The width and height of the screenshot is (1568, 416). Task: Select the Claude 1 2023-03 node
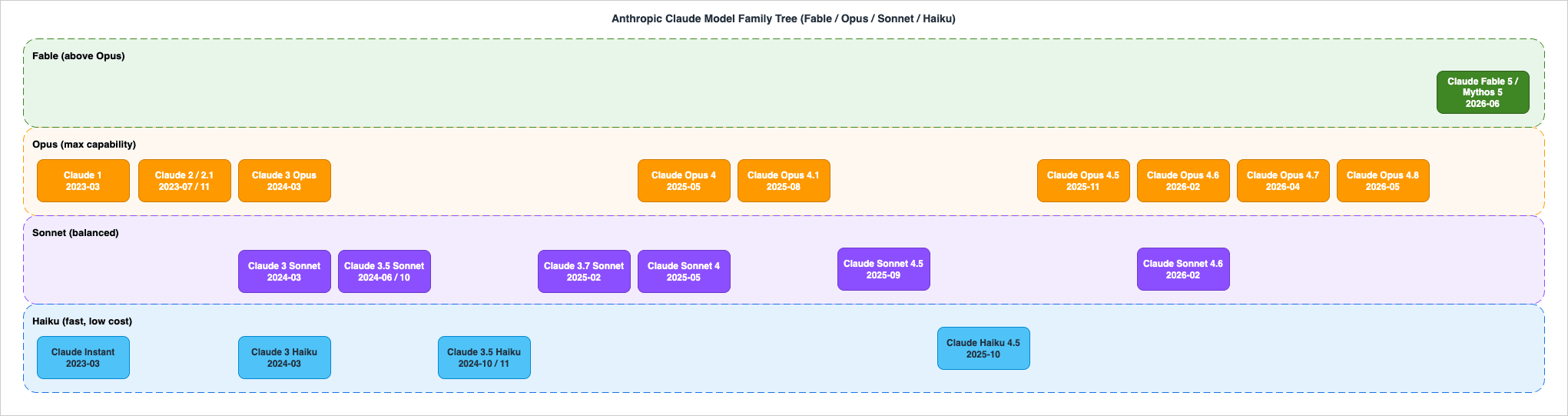click(83, 181)
